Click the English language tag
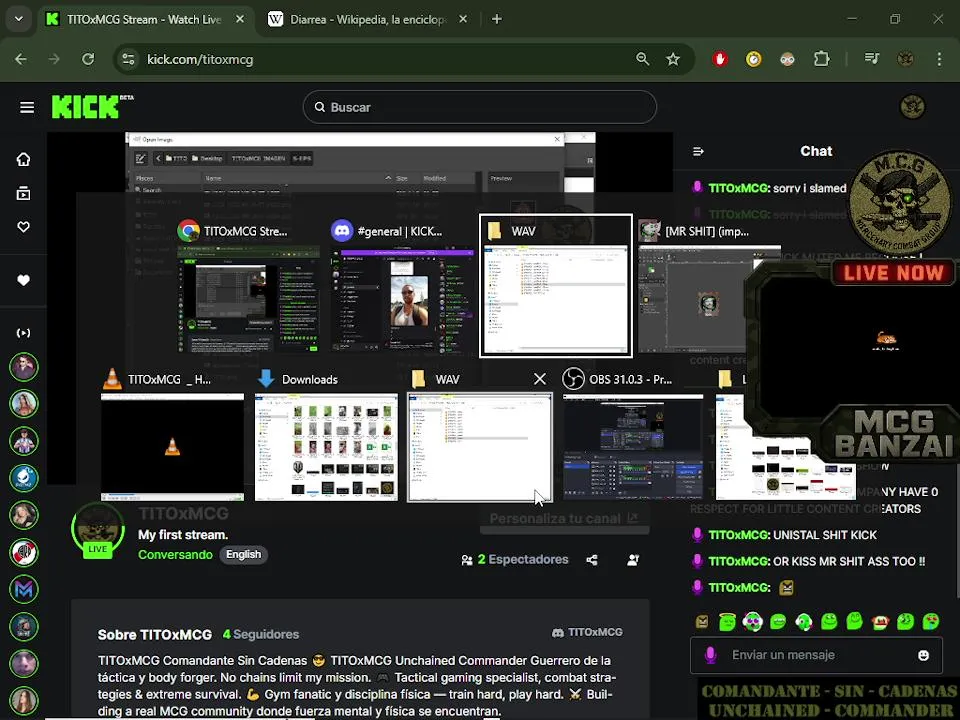 coord(244,555)
